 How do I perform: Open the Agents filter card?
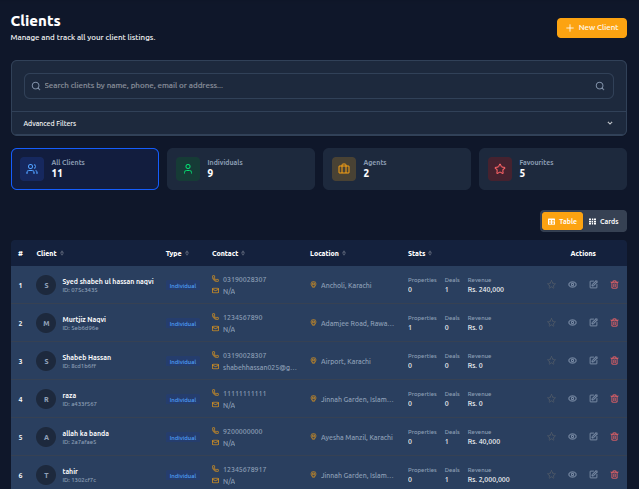(396, 169)
